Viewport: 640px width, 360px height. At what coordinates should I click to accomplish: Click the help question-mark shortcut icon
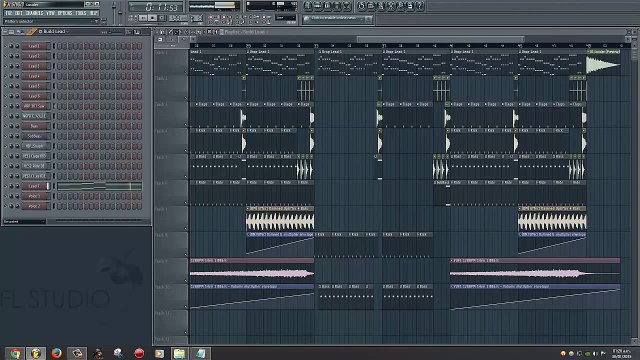point(420,6)
